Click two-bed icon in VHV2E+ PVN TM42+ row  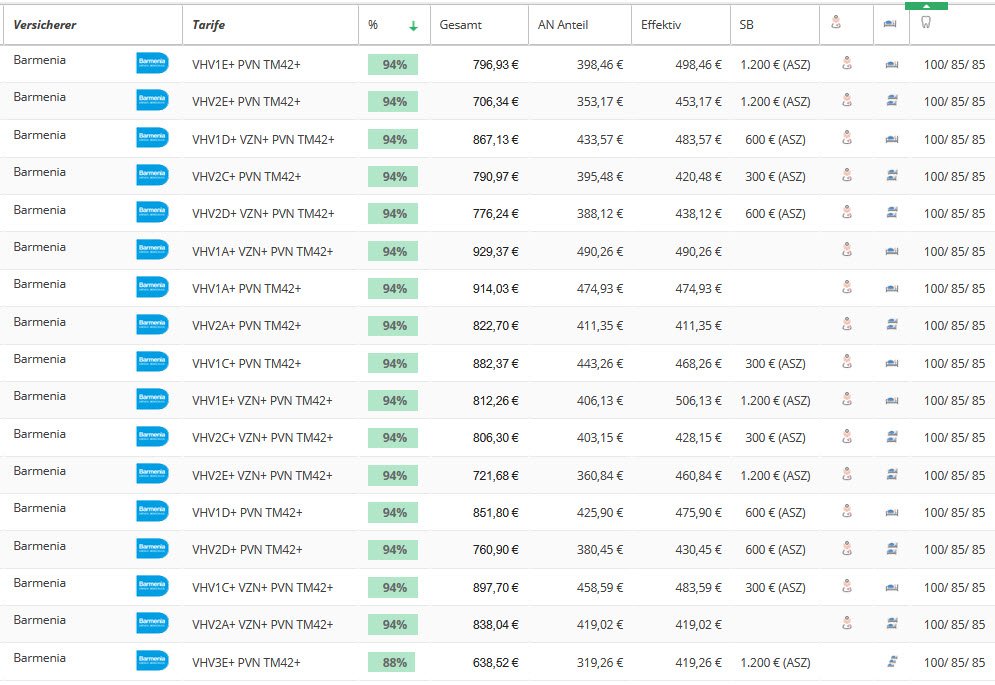[x=891, y=101]
